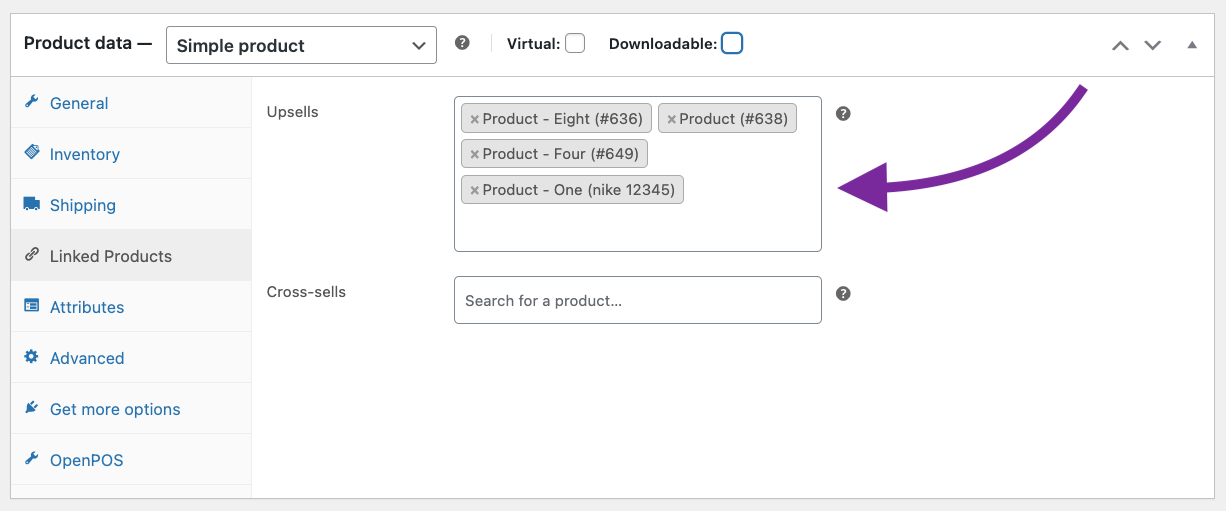The image size is (1226, 511).
Task: Open the Attributes tab
Action: (87, 307)
